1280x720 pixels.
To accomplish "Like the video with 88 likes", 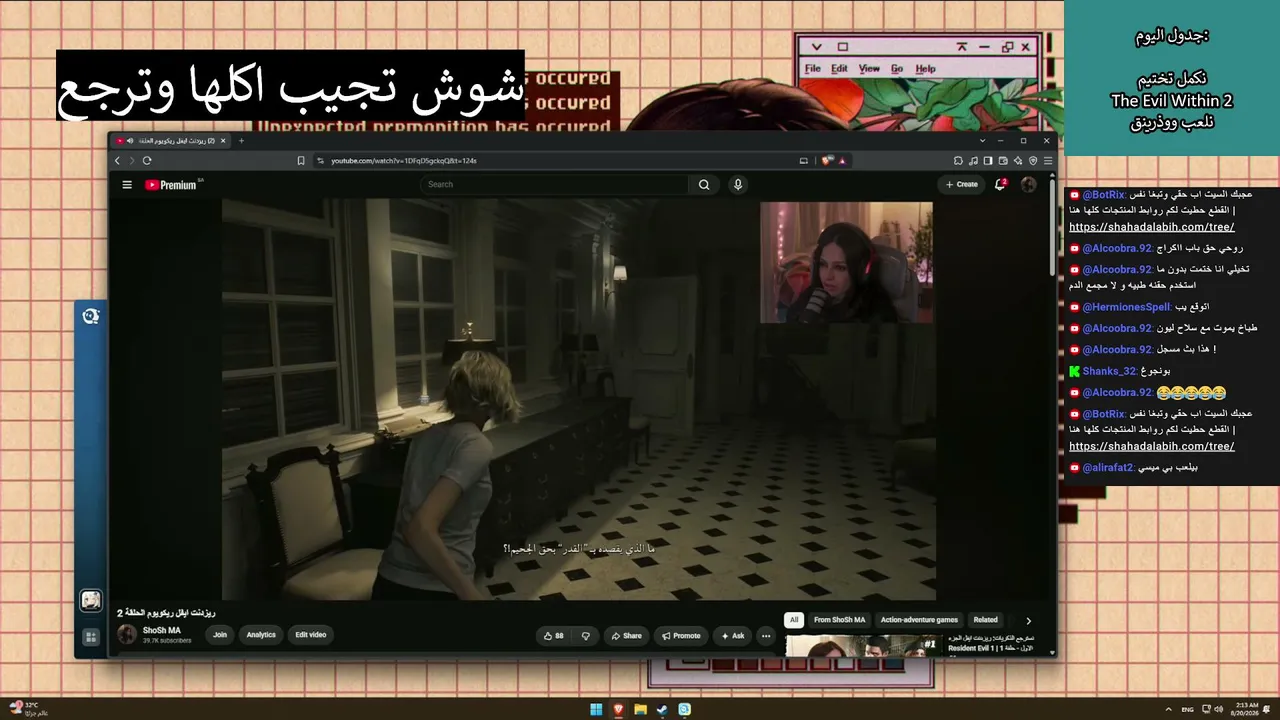I will pyautogui.click(x=553, y=635).
